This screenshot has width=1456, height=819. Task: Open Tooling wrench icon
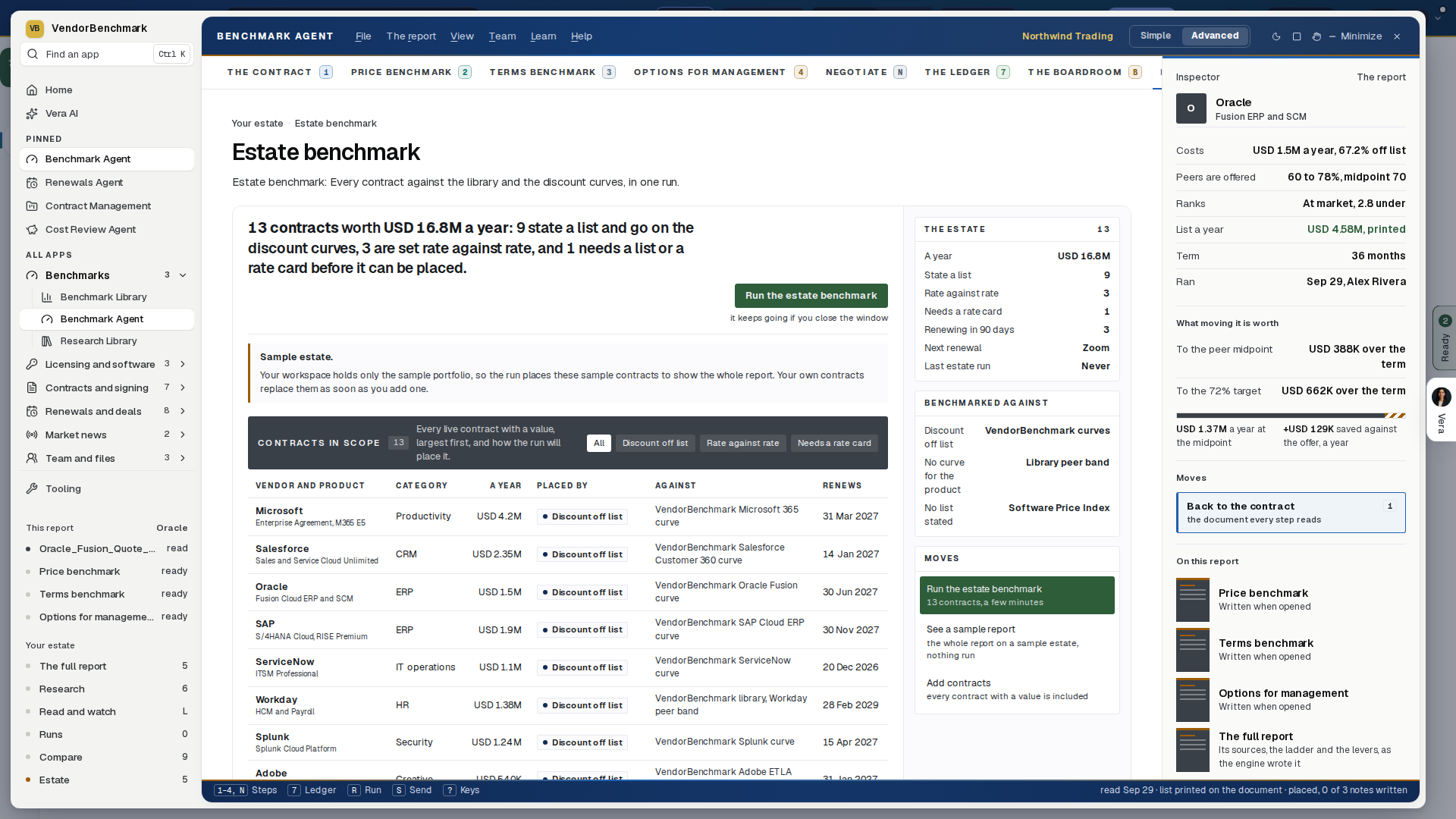click(32, 489)
